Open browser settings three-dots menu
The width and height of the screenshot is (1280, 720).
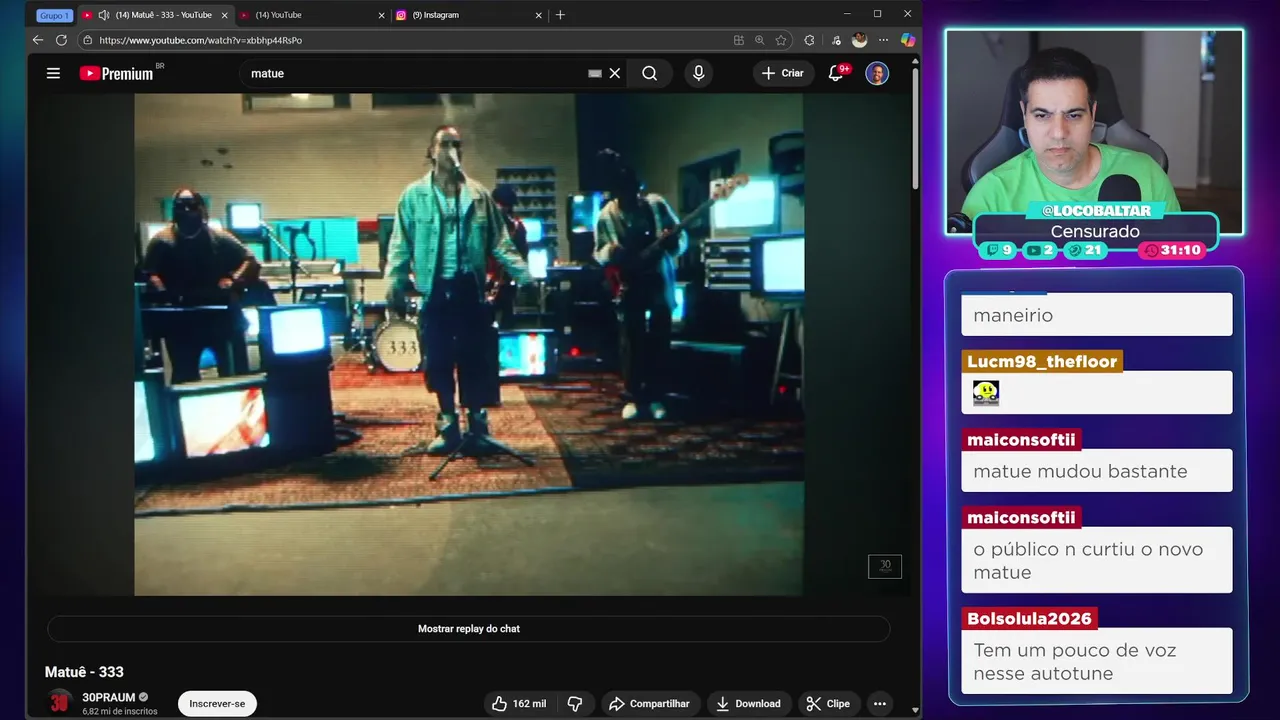[882, 40]
